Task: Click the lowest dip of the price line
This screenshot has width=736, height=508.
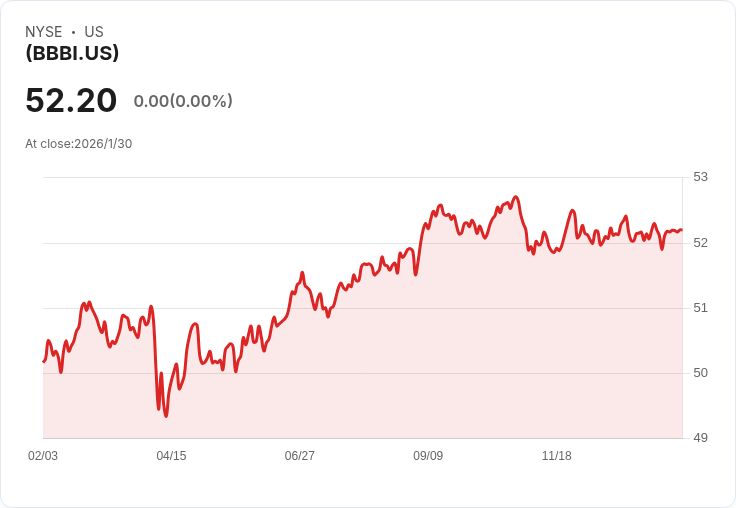Action: (x=166, y=415)
